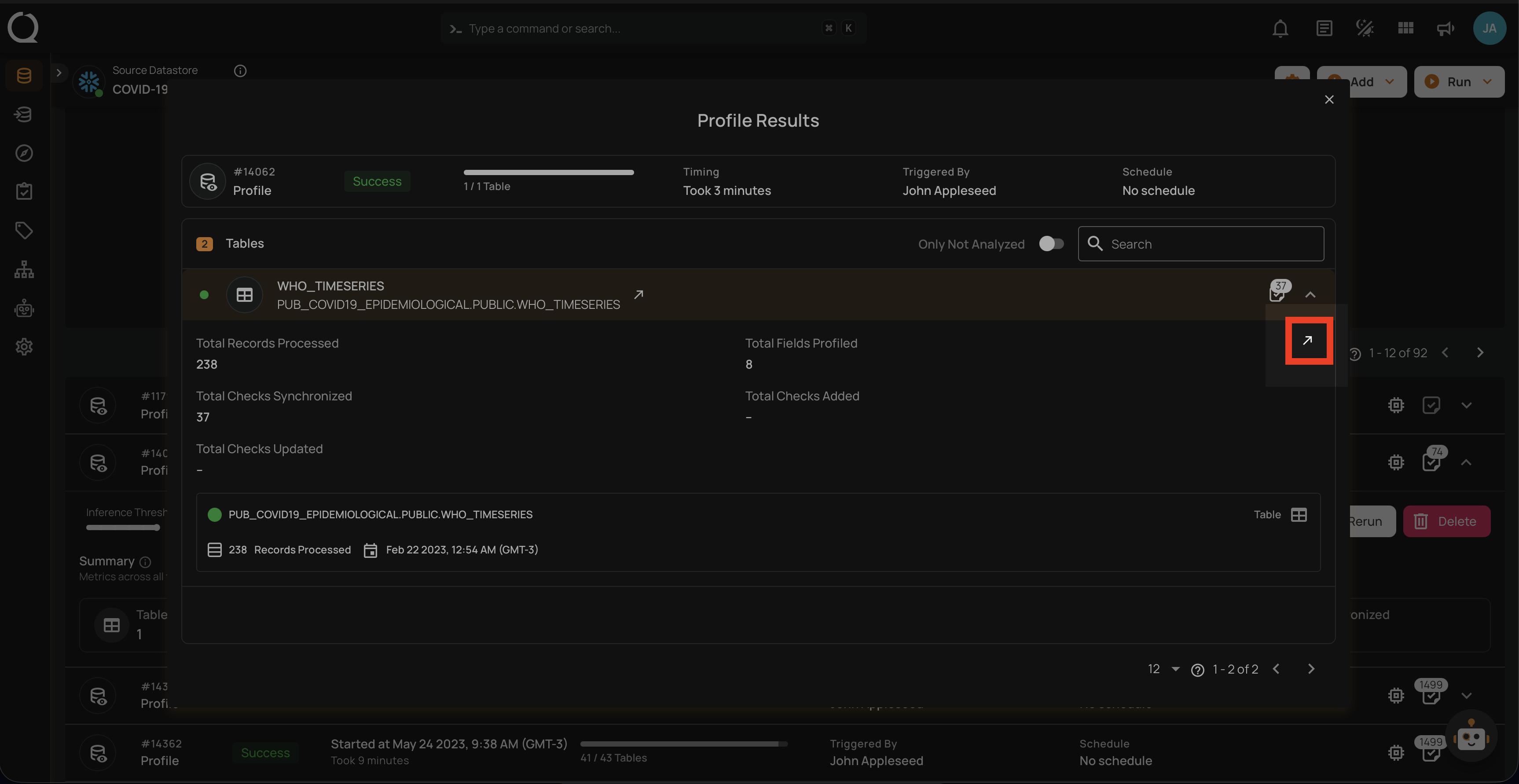Click the Delete button

[1447, 521]
